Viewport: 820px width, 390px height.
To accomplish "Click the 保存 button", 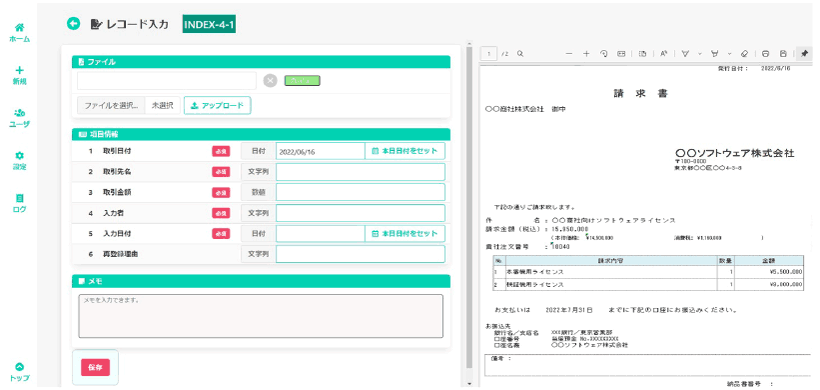I will point(95,367).
